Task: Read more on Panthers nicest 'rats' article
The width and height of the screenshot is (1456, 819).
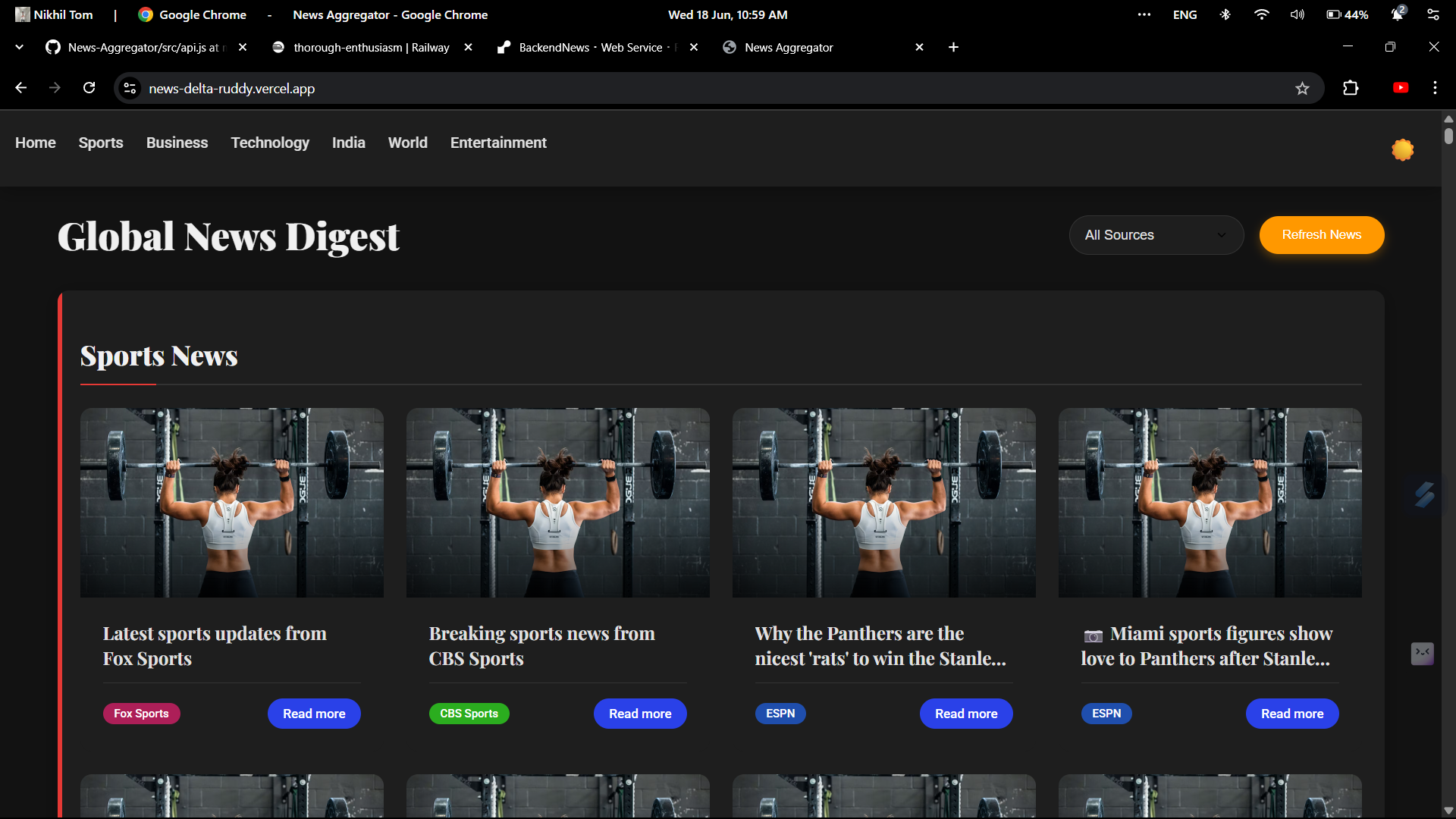Action: pyautogui.click(x=966, y=714)
